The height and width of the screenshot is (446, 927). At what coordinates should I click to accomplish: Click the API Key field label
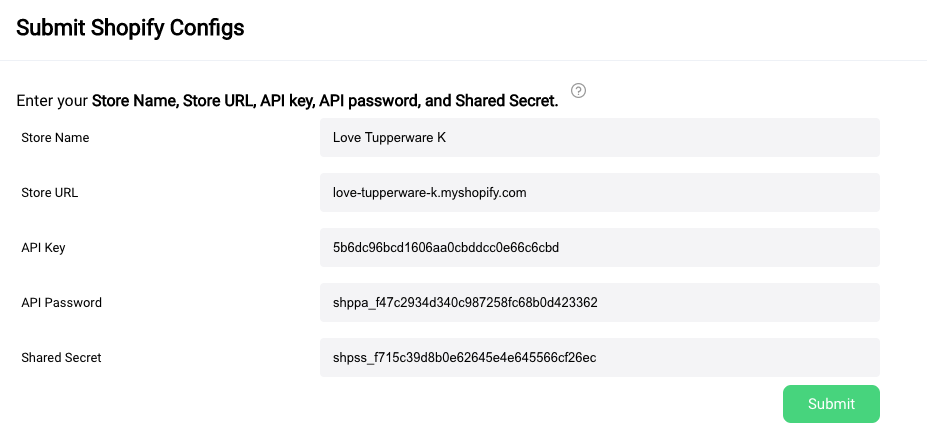(x=43, y=248)
